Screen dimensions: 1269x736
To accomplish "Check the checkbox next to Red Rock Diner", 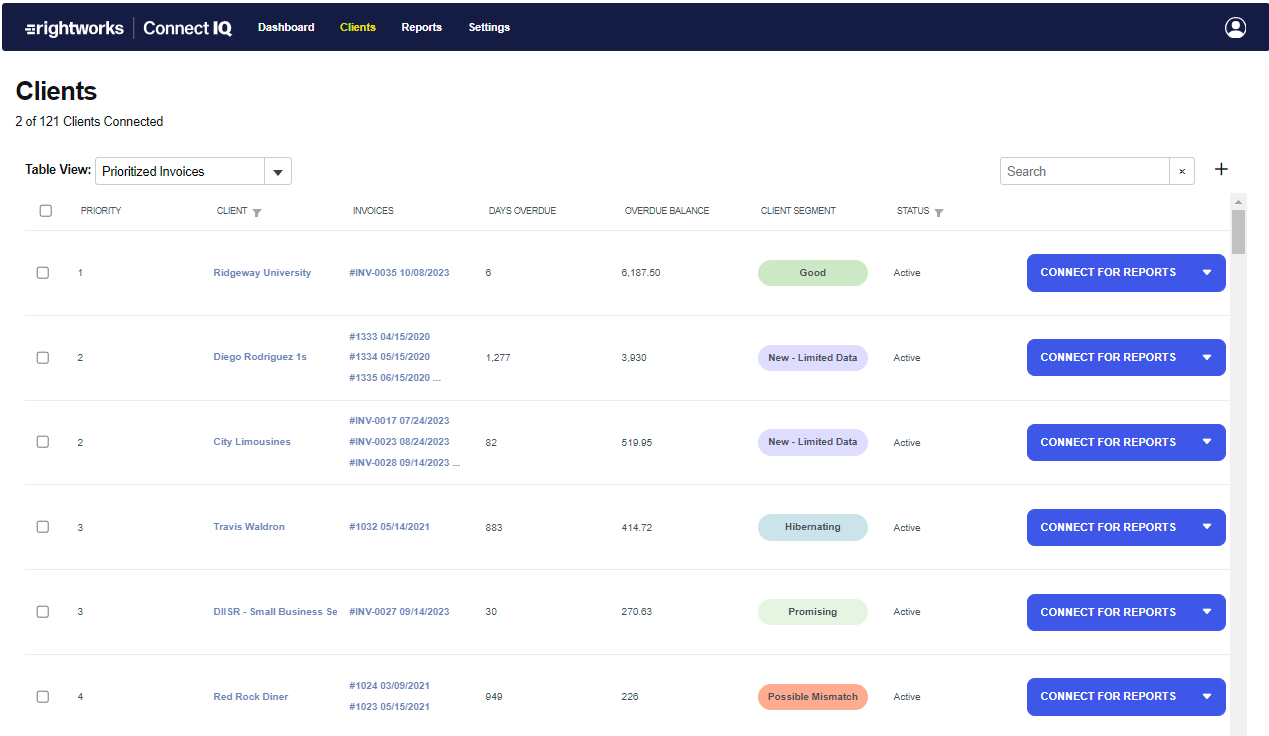I will (45, 696).
